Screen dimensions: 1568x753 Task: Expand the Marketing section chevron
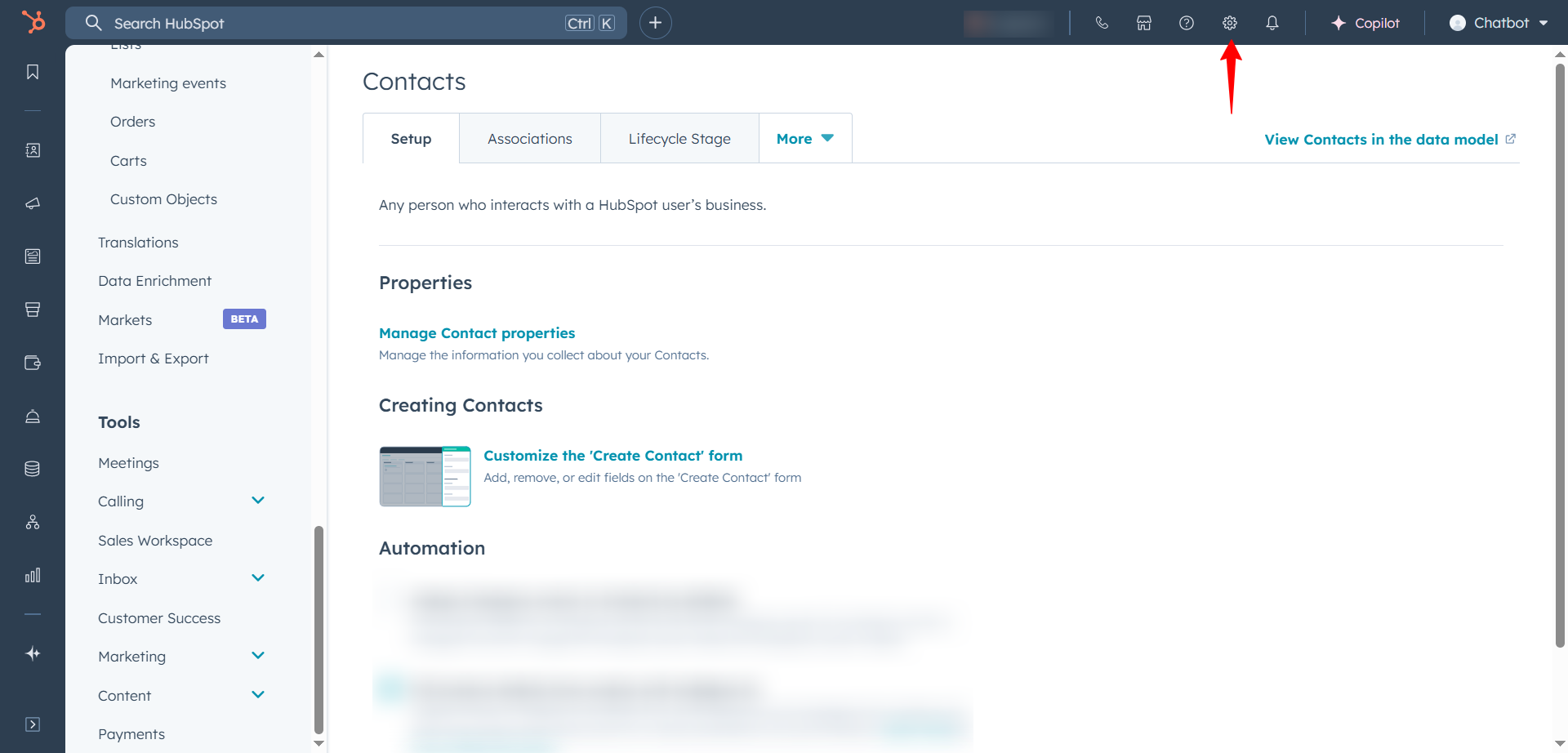258,656
